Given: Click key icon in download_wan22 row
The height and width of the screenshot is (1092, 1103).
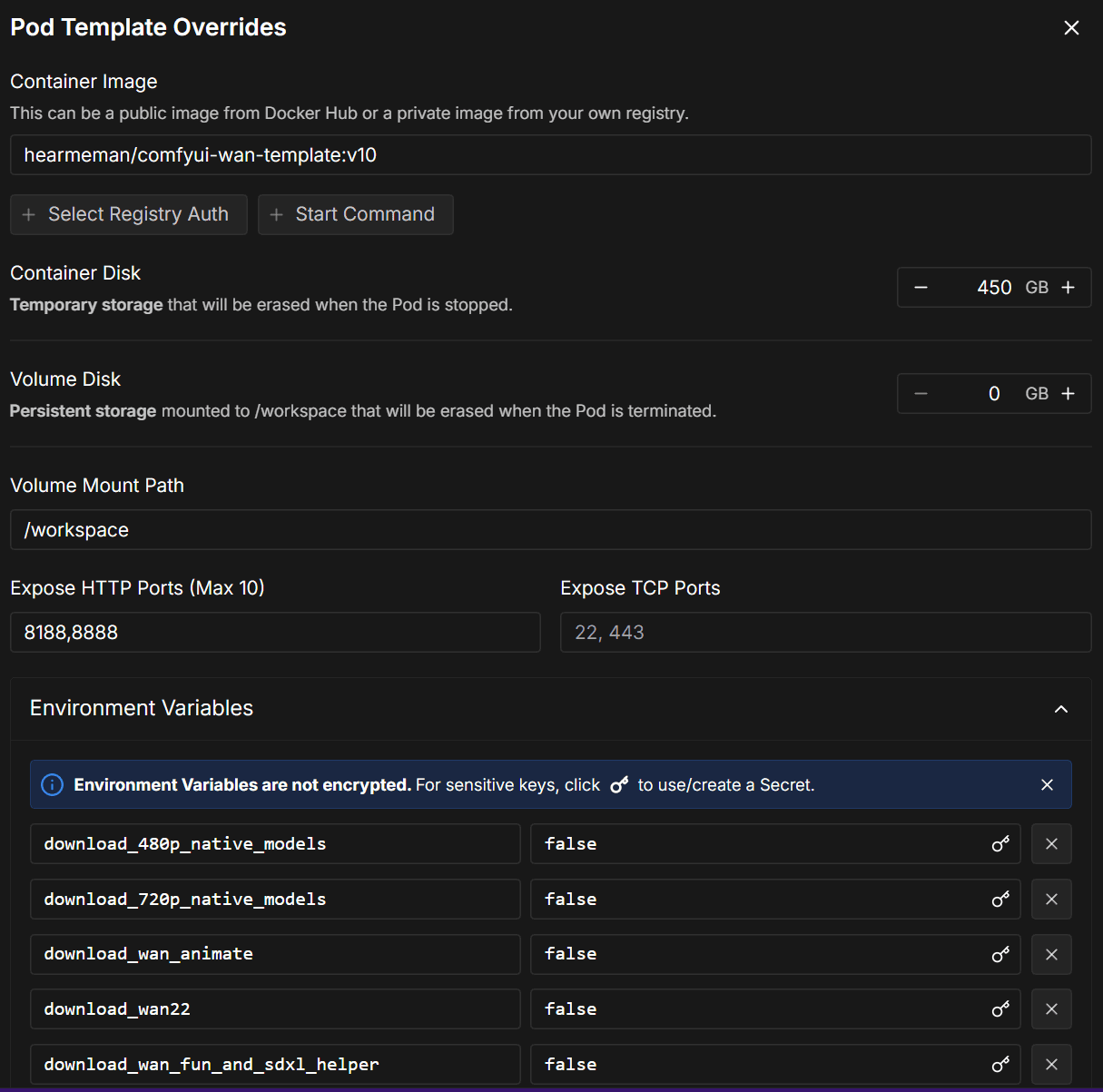Looking at the screenshot, I should click(1000, 1009).
